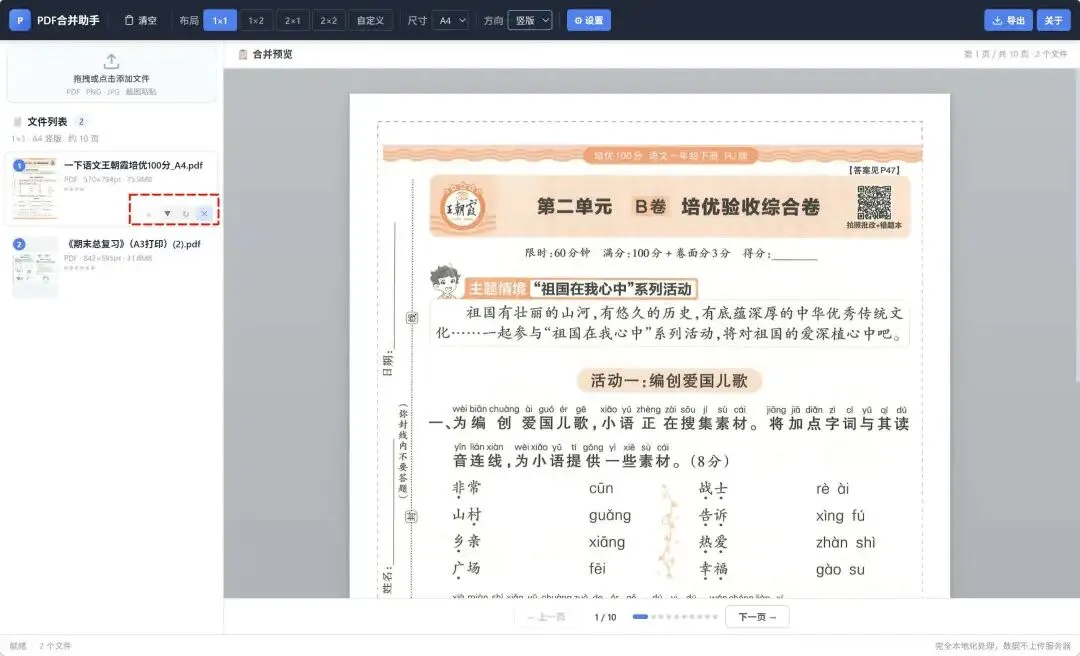Go to next page with 下一页
Screen dimensions: 1080x656
tap(757, 617)
